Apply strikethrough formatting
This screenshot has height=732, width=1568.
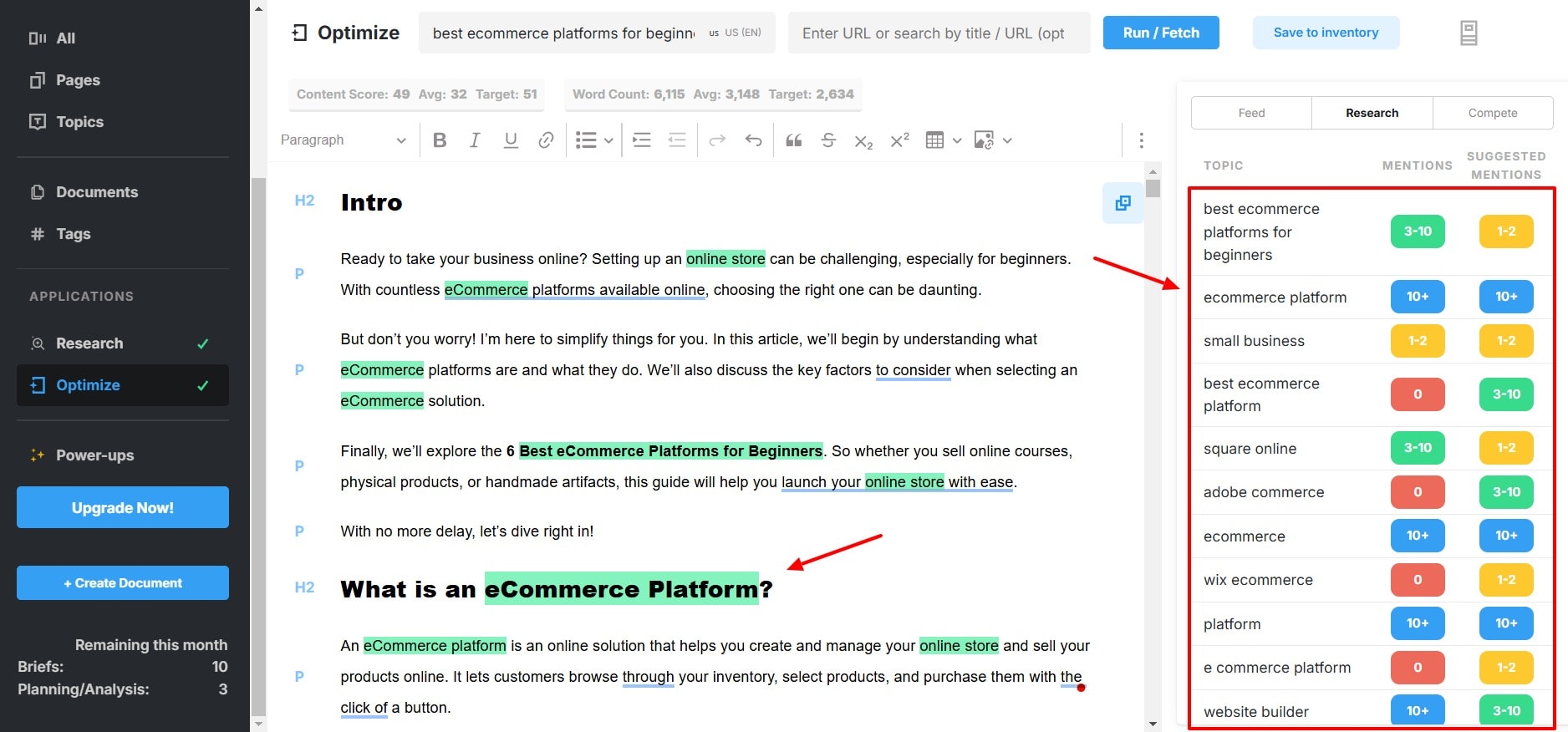[x=828, y=140]
